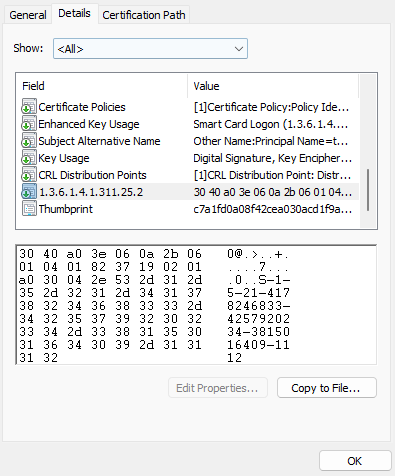Click the field list vertical scrollbar thumb
The width and height of the screenshot is (395, 476).
pyautogui.click(x=368, y=190)
